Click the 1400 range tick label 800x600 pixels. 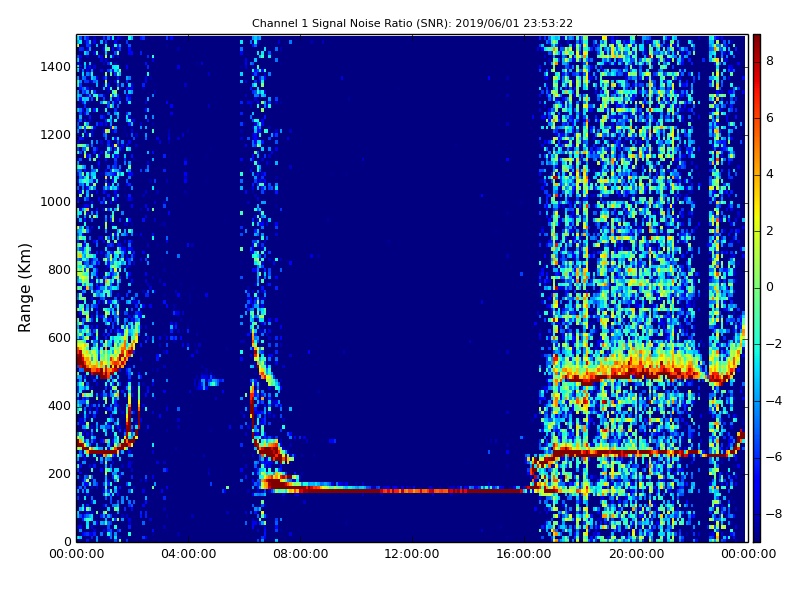[56, 67]
